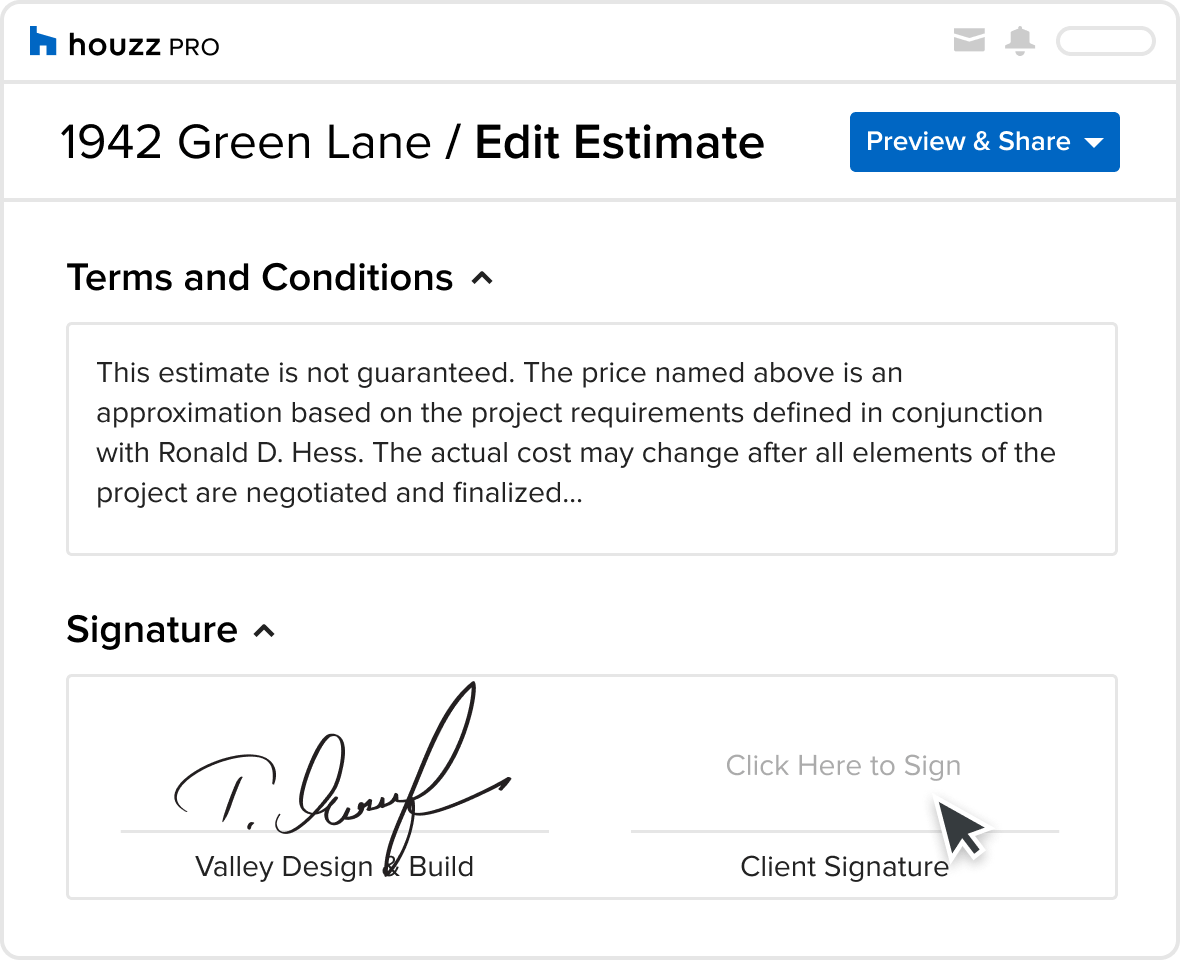1180x960 pixels.
Task: Collapse the Signature section using its chevron
Action: coord(264,631)
